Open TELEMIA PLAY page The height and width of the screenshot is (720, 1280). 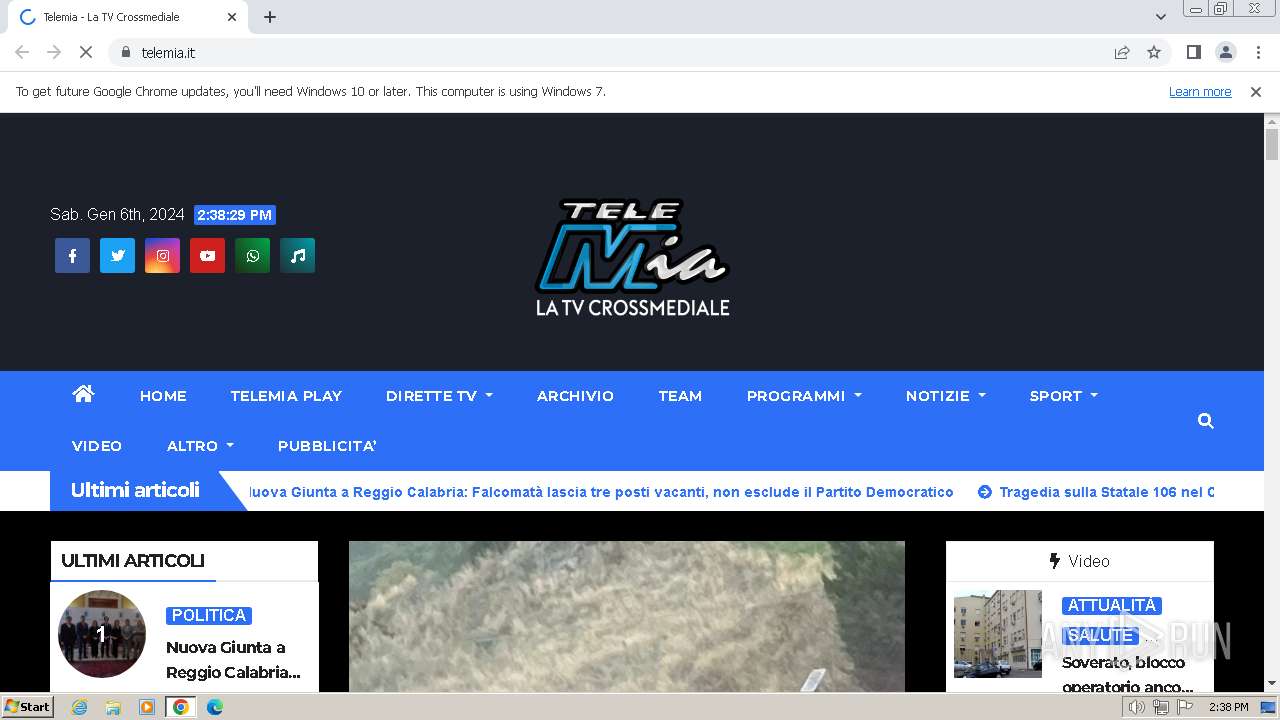286,396
